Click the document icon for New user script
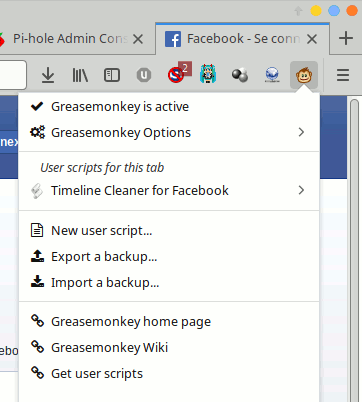Image resolution: width=362 pixels, height=402 pixels. [x=37, y=230]
